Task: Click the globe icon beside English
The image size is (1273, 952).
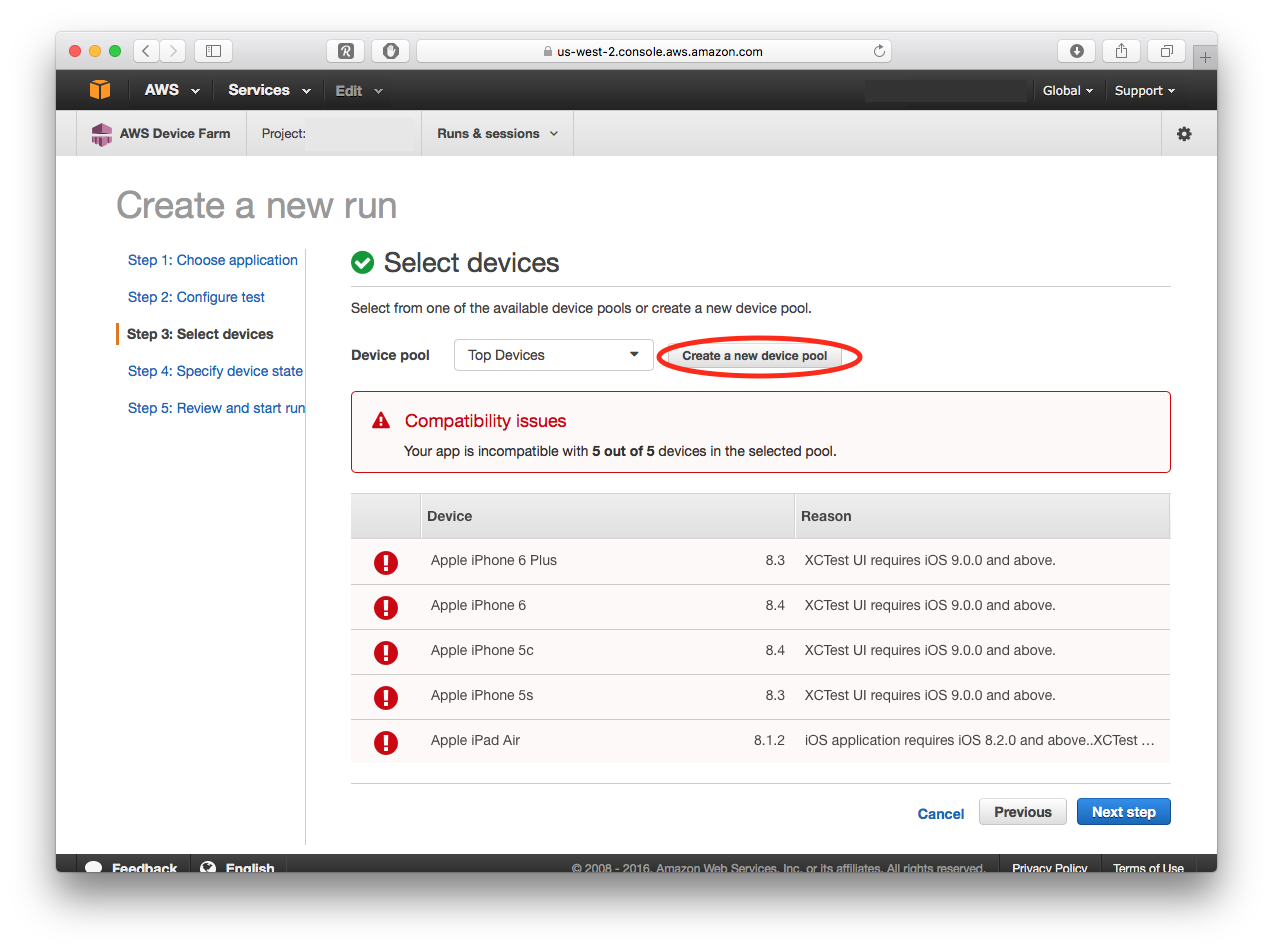Action: [x=208, y=867]
